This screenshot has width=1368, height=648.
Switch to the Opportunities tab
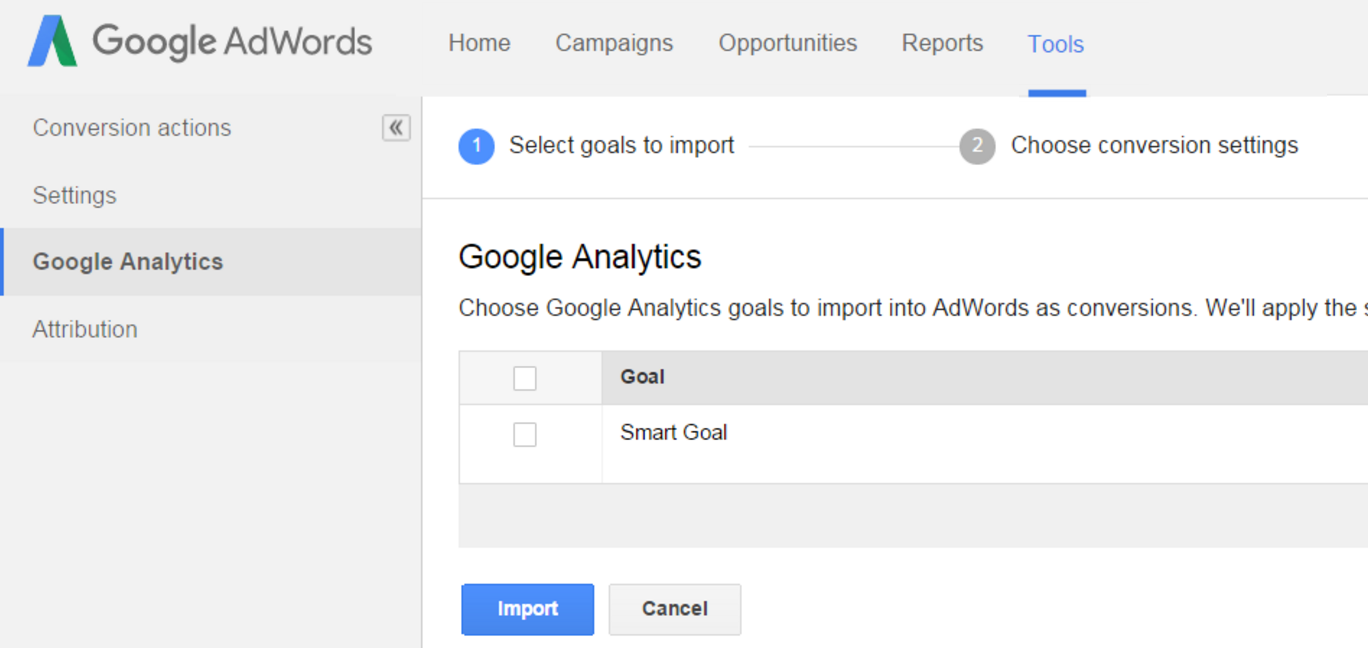(787, 44)
